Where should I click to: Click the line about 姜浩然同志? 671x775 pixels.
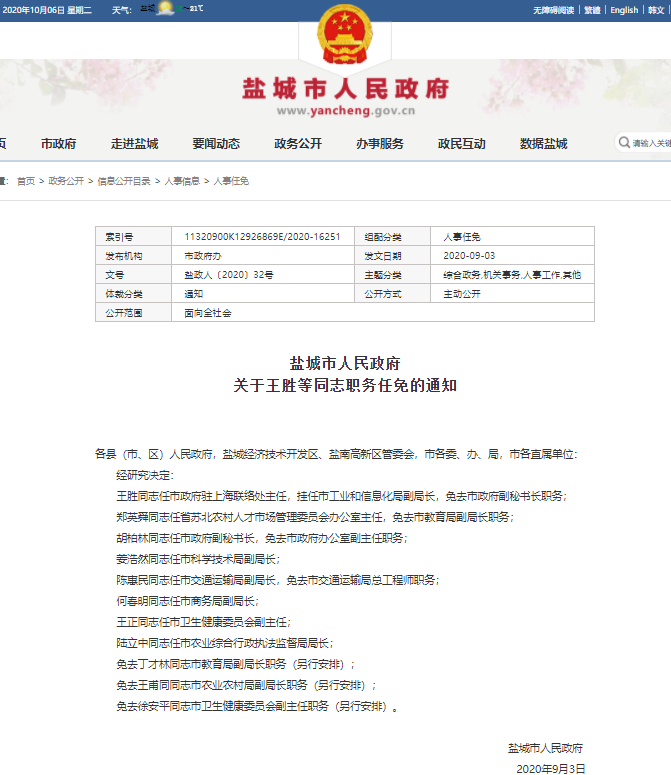[x=198, y=559]
